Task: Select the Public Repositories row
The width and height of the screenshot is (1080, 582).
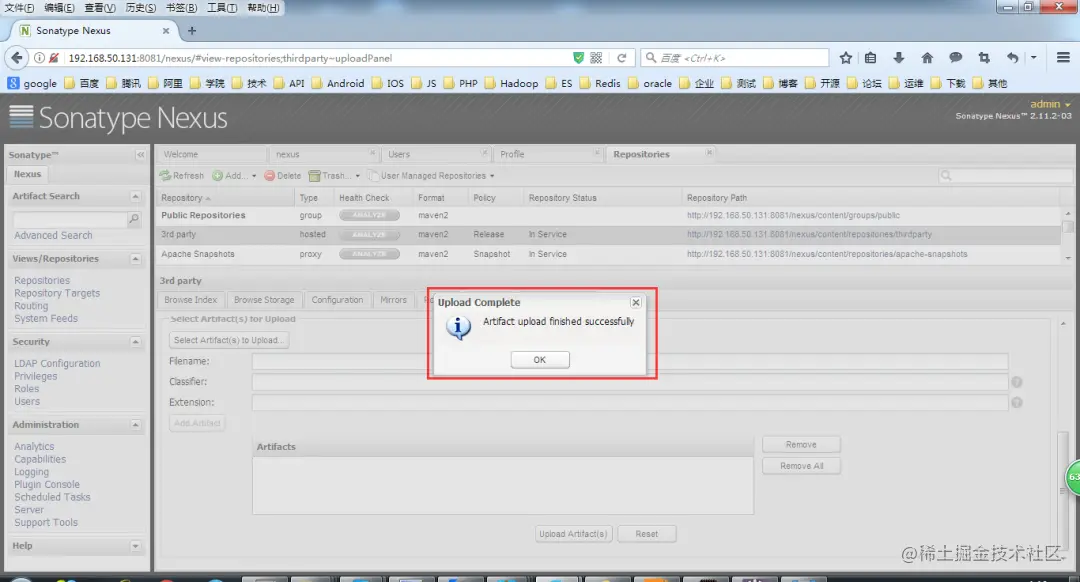Action: pos(610,216)
